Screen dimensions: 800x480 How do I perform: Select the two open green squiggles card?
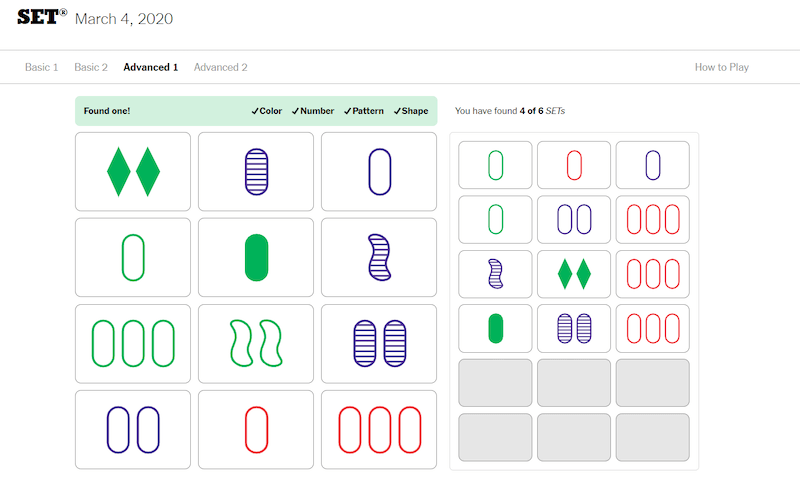pyautogui.click(x=256, y=343)
